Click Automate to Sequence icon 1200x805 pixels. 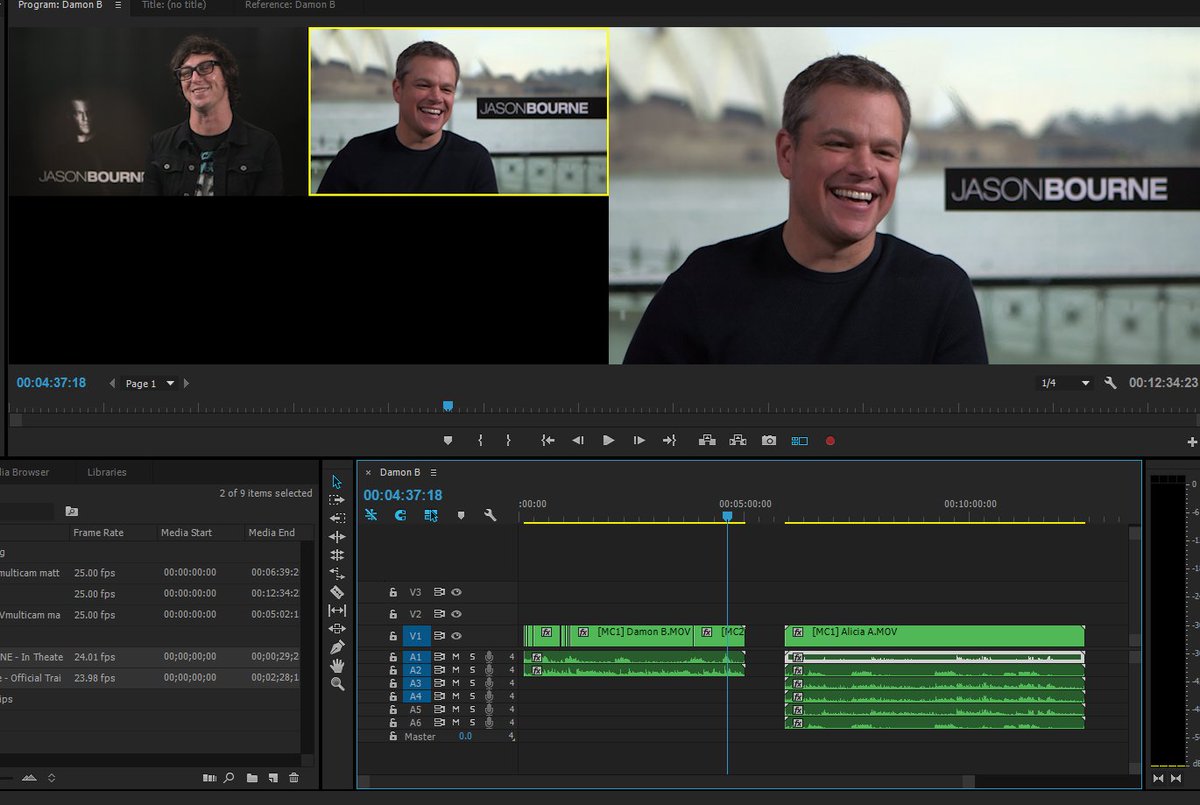click(209, 777)
